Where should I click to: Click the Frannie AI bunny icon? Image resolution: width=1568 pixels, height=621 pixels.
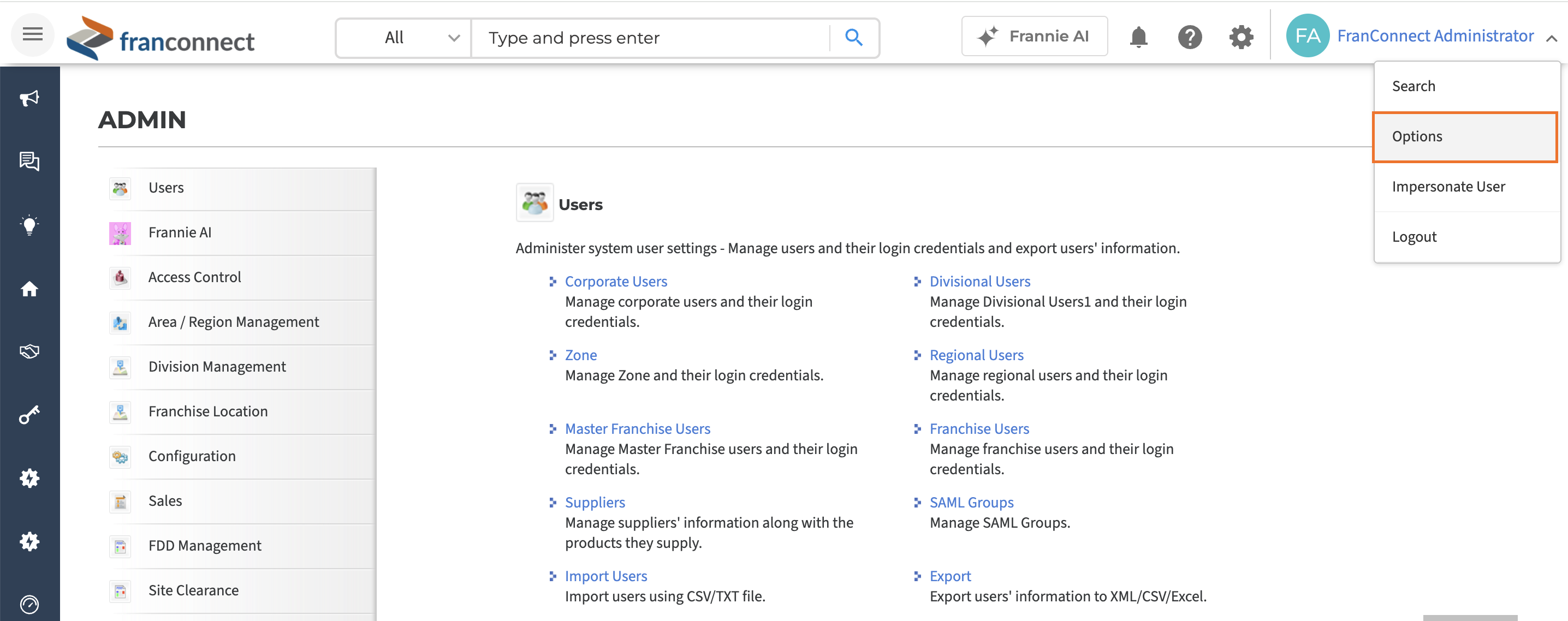(x=120, y=233)
